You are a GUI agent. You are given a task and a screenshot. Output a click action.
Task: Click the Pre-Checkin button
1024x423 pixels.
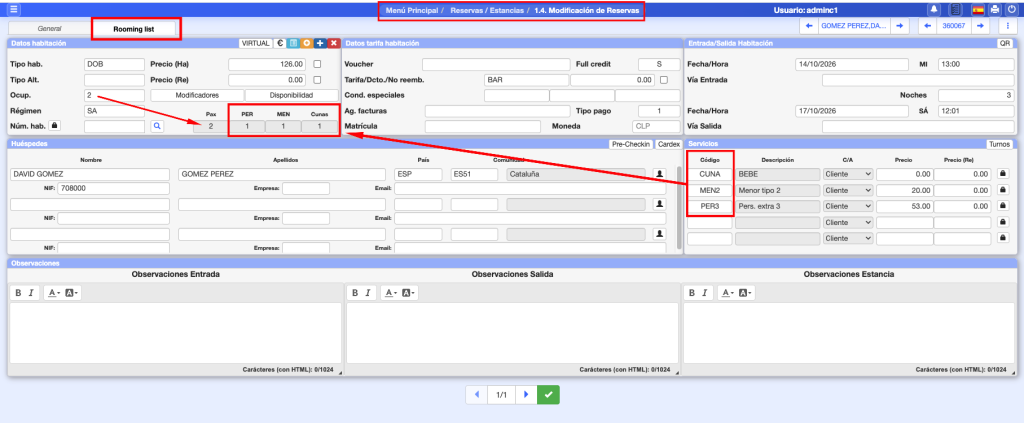coord(630,144)
